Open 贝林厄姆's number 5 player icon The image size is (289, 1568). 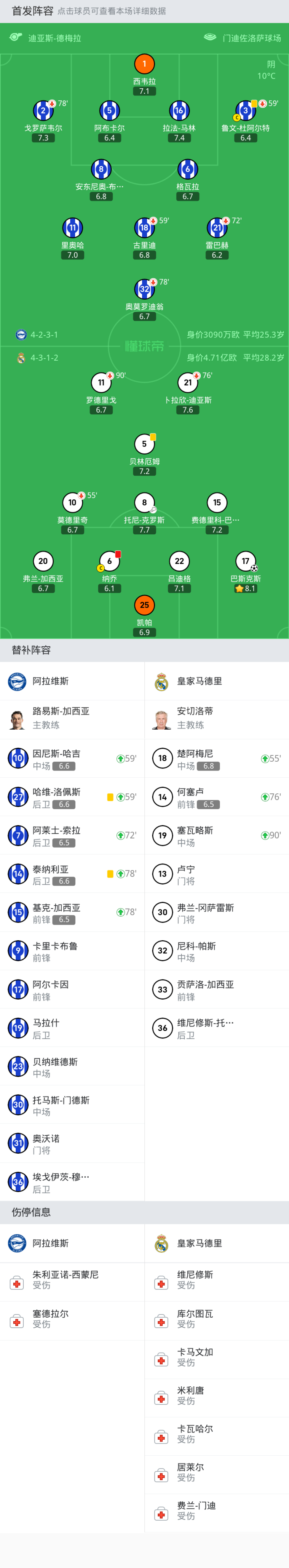(144, 444)
